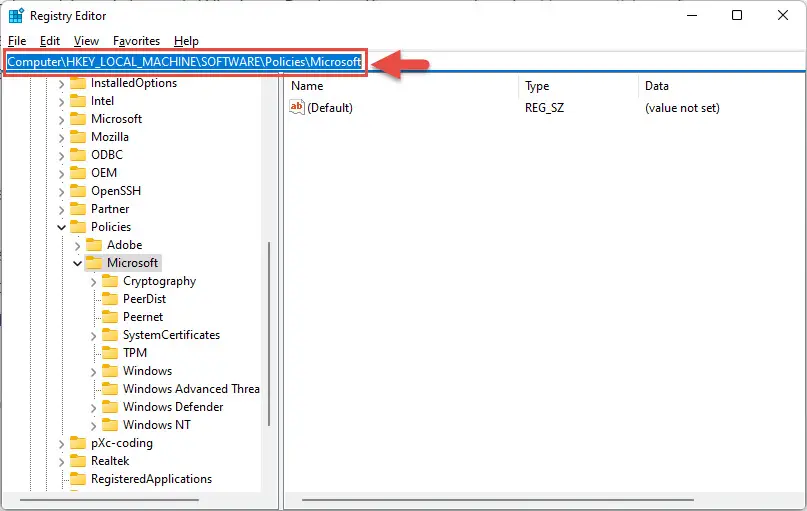This screenshot has height=511, width=807.
Task: Click the registry path address bar
Action: 404,62
